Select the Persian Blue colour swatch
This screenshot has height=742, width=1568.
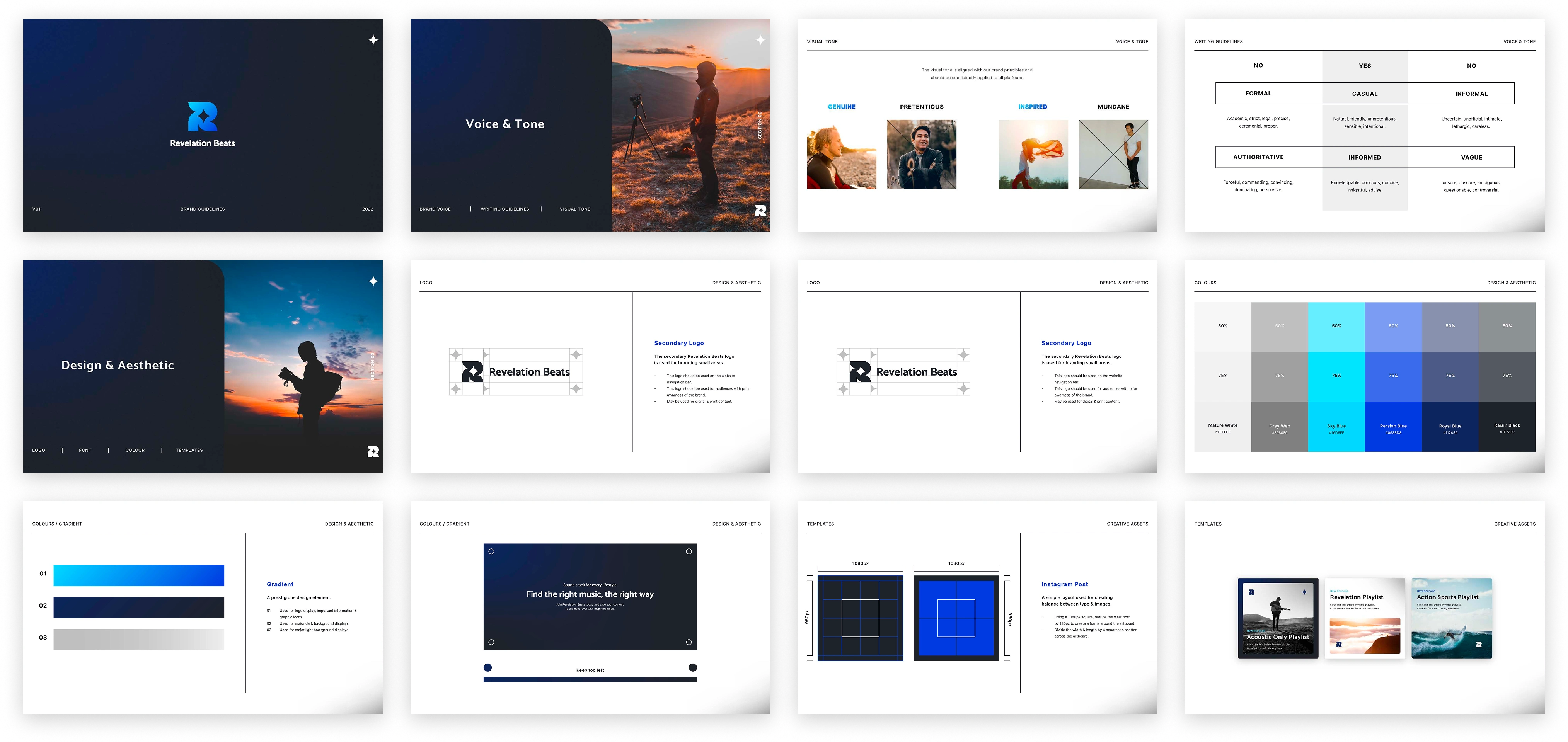[1393, 427]
